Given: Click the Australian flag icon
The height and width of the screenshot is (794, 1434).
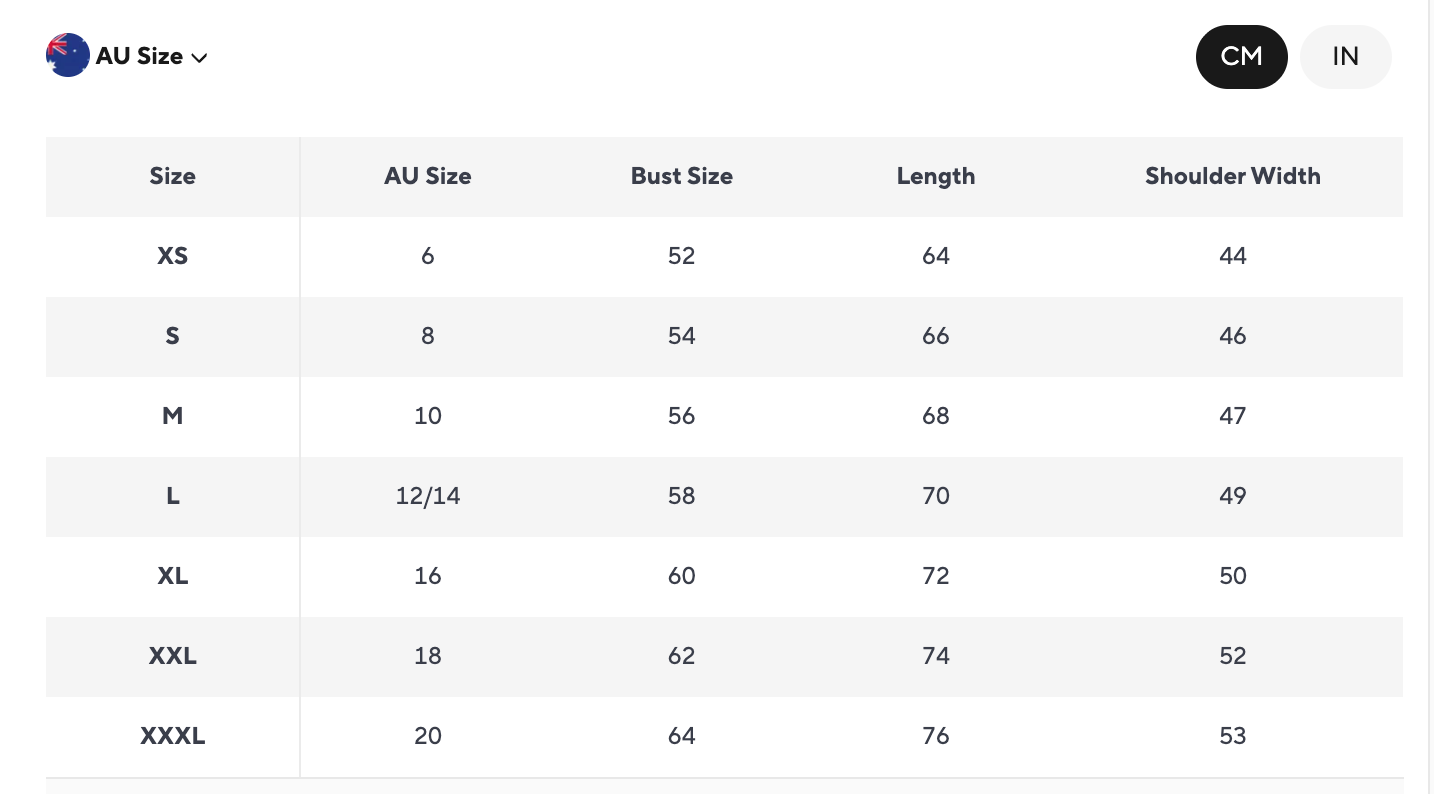Looking at the screenshot, I should [x=67, y=56].
